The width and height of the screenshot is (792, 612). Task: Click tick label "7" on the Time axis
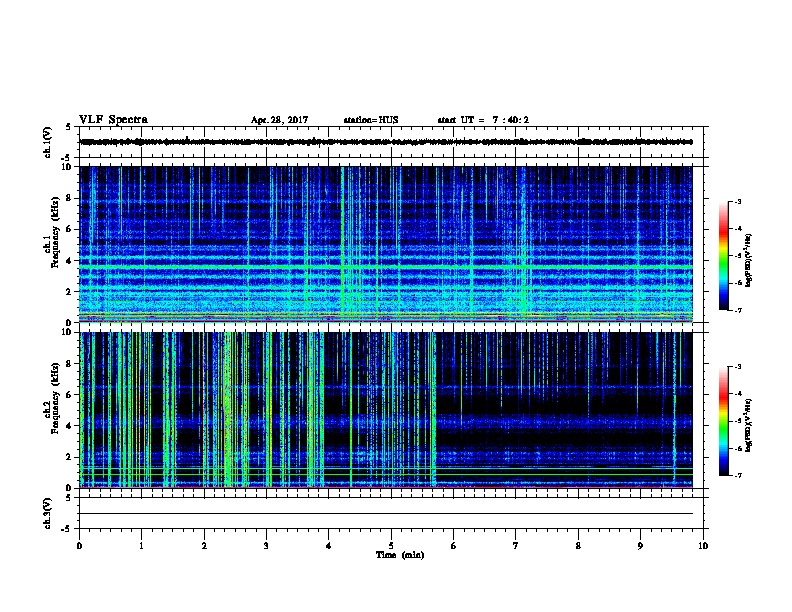click(x=516, y=546)
